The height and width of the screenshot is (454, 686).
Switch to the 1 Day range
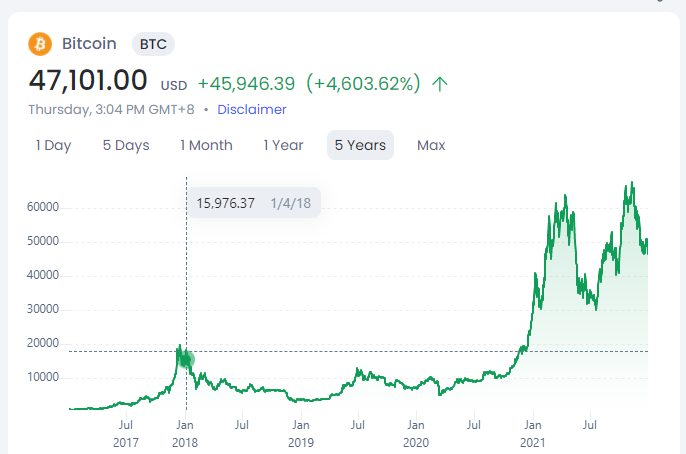(x=53, y=145)
